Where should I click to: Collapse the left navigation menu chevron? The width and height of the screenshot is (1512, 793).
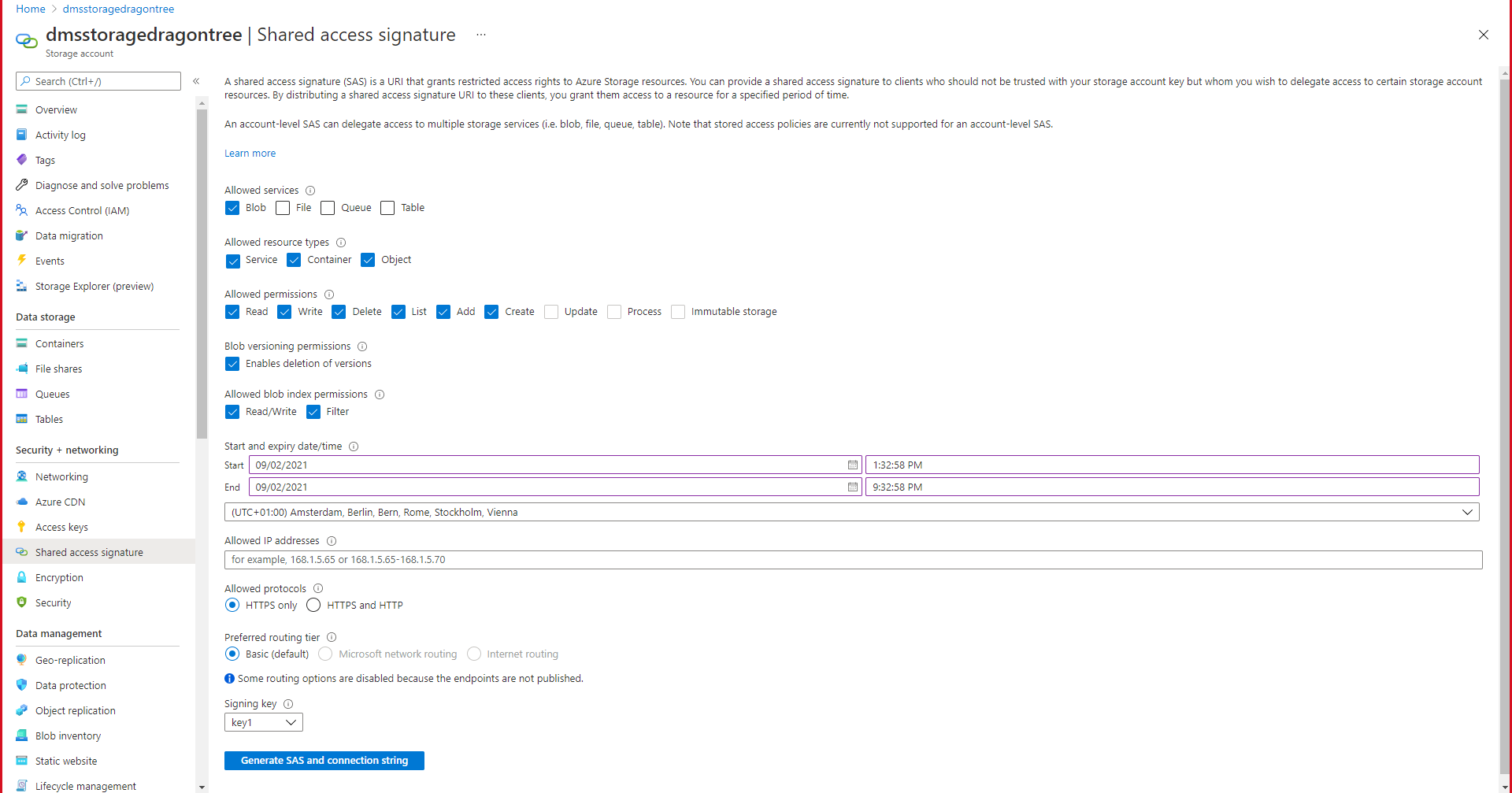(196, 81)
